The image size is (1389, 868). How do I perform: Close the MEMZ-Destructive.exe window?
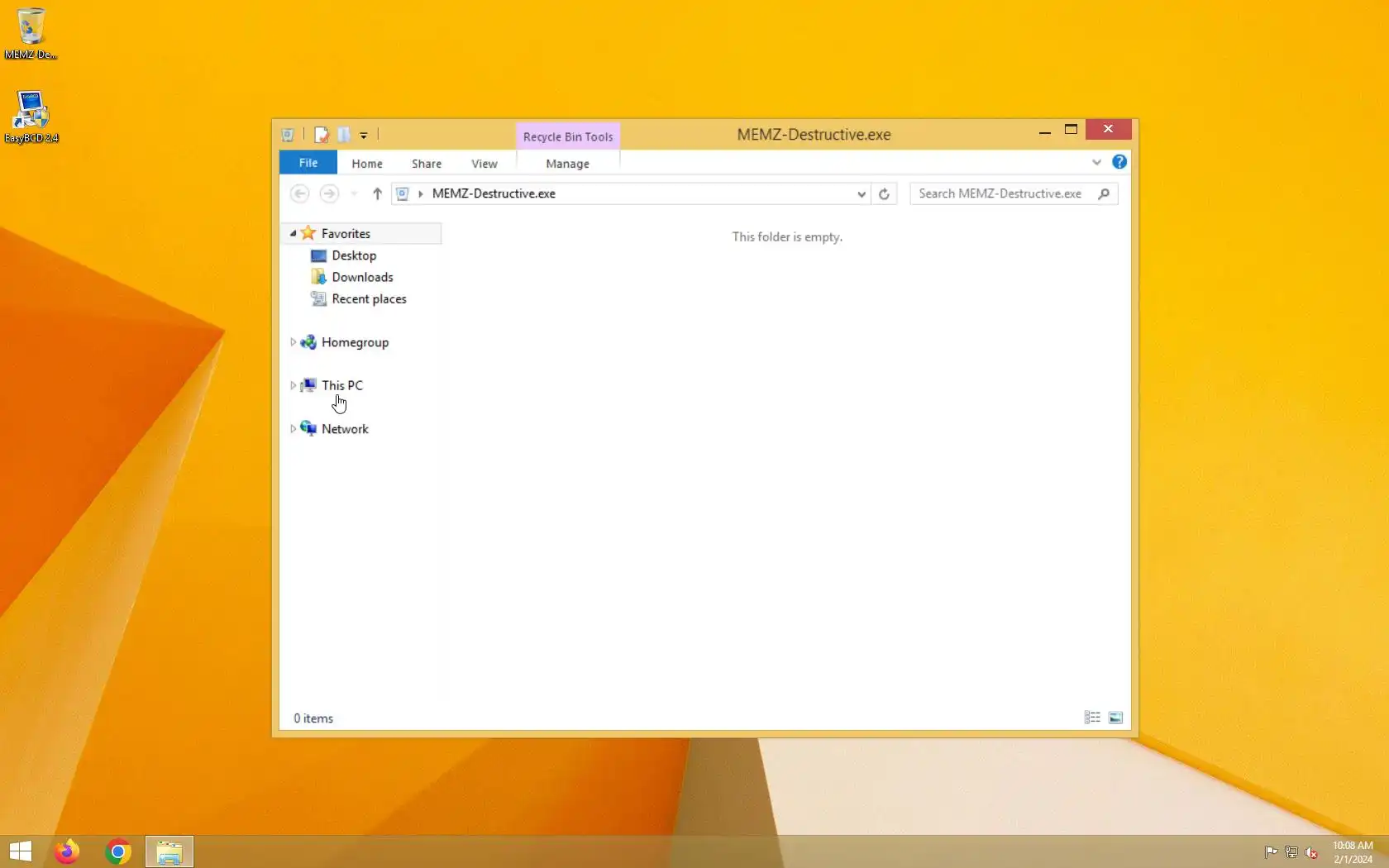tap(1108, 129)
